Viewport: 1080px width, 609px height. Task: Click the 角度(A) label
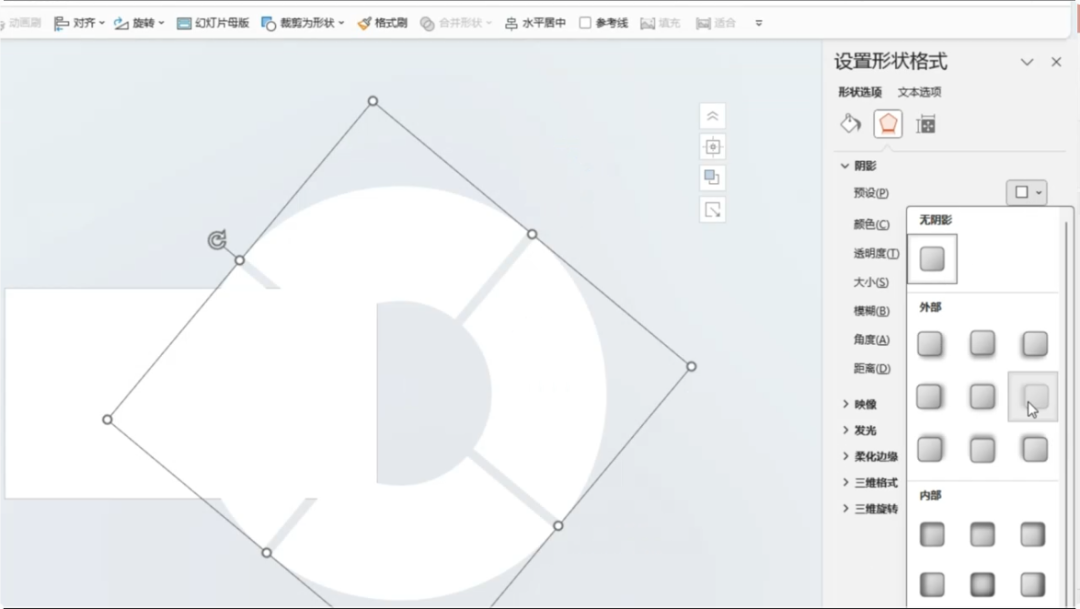coord(871,340)
